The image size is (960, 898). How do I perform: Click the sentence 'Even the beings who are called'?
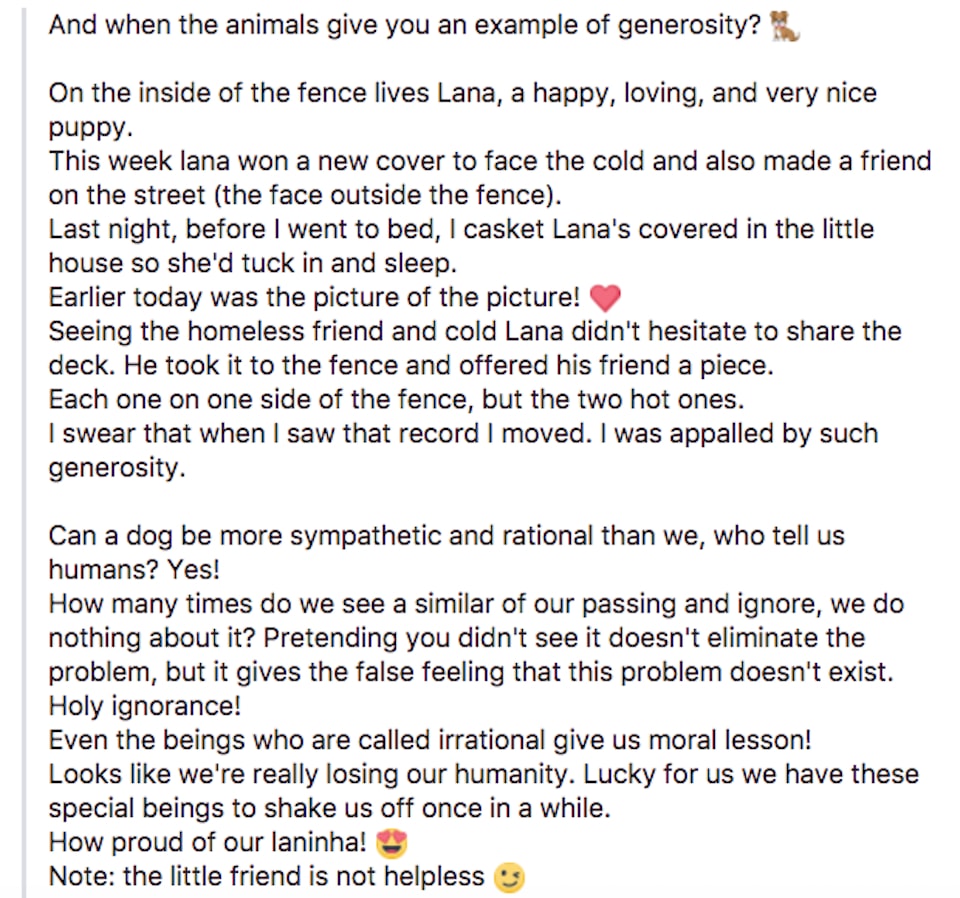(430, 740)
